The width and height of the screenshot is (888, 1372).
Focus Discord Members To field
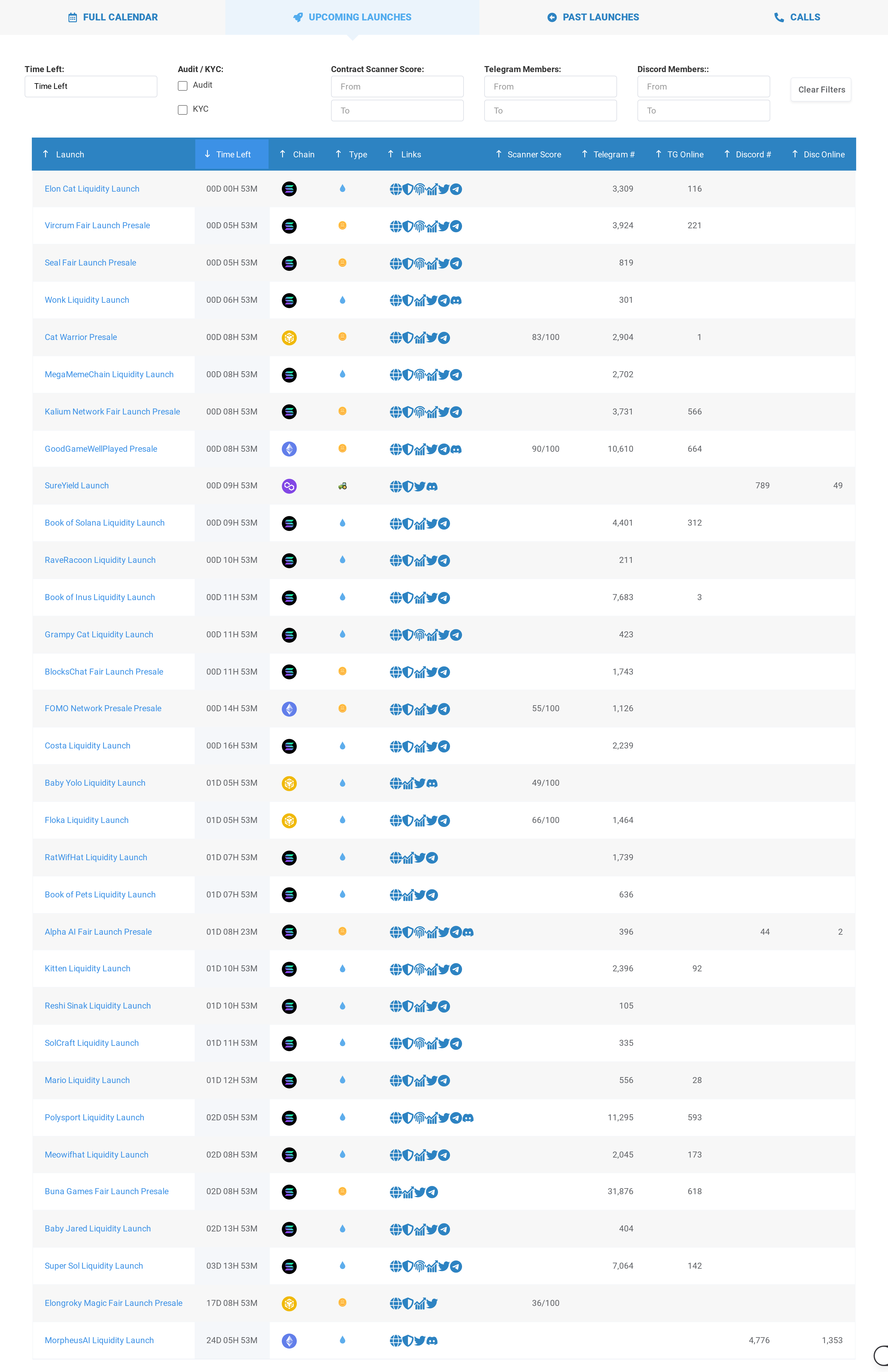[704, 111]
